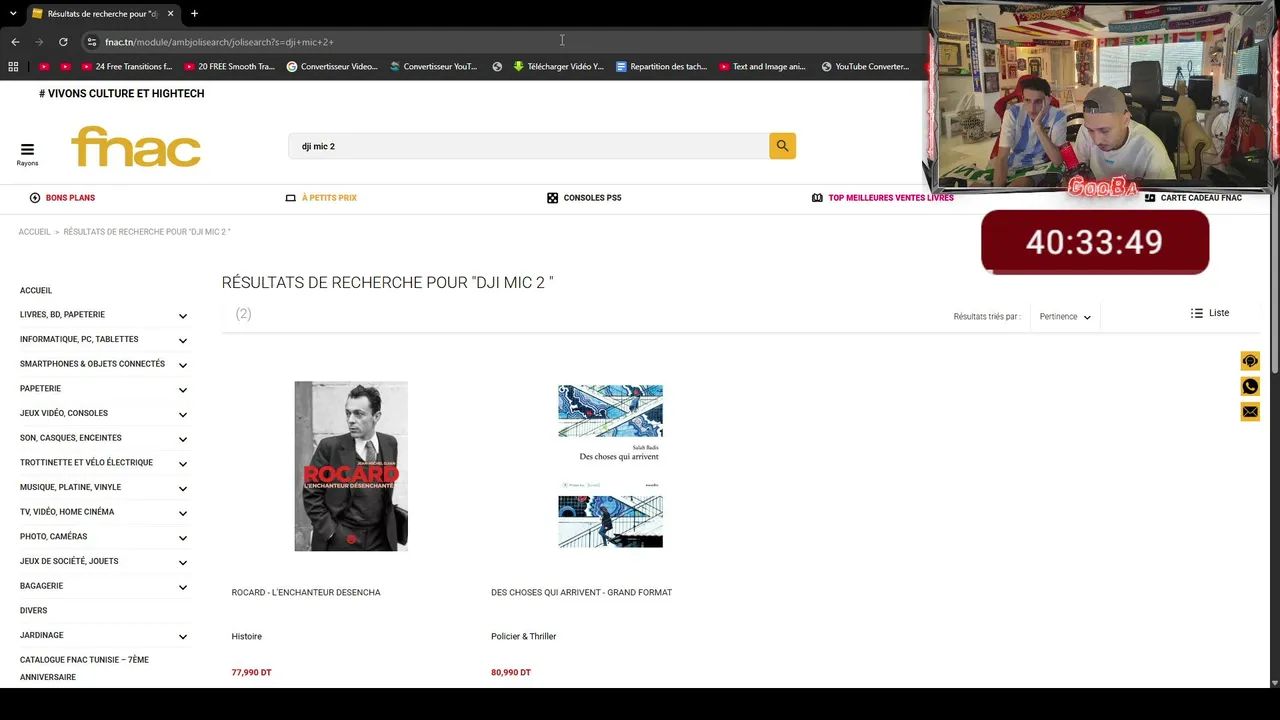Expand the Musique, Platine, Vinyle category
Viewport: 1280px width, 720px height.
tap(183, 489)
